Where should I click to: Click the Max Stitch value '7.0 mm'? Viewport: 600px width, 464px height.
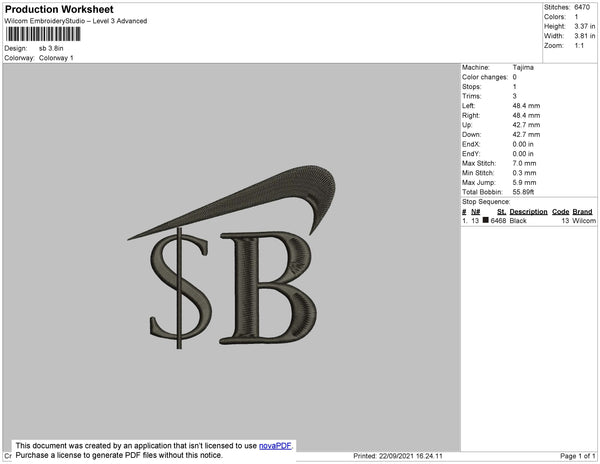pos(525,163)
